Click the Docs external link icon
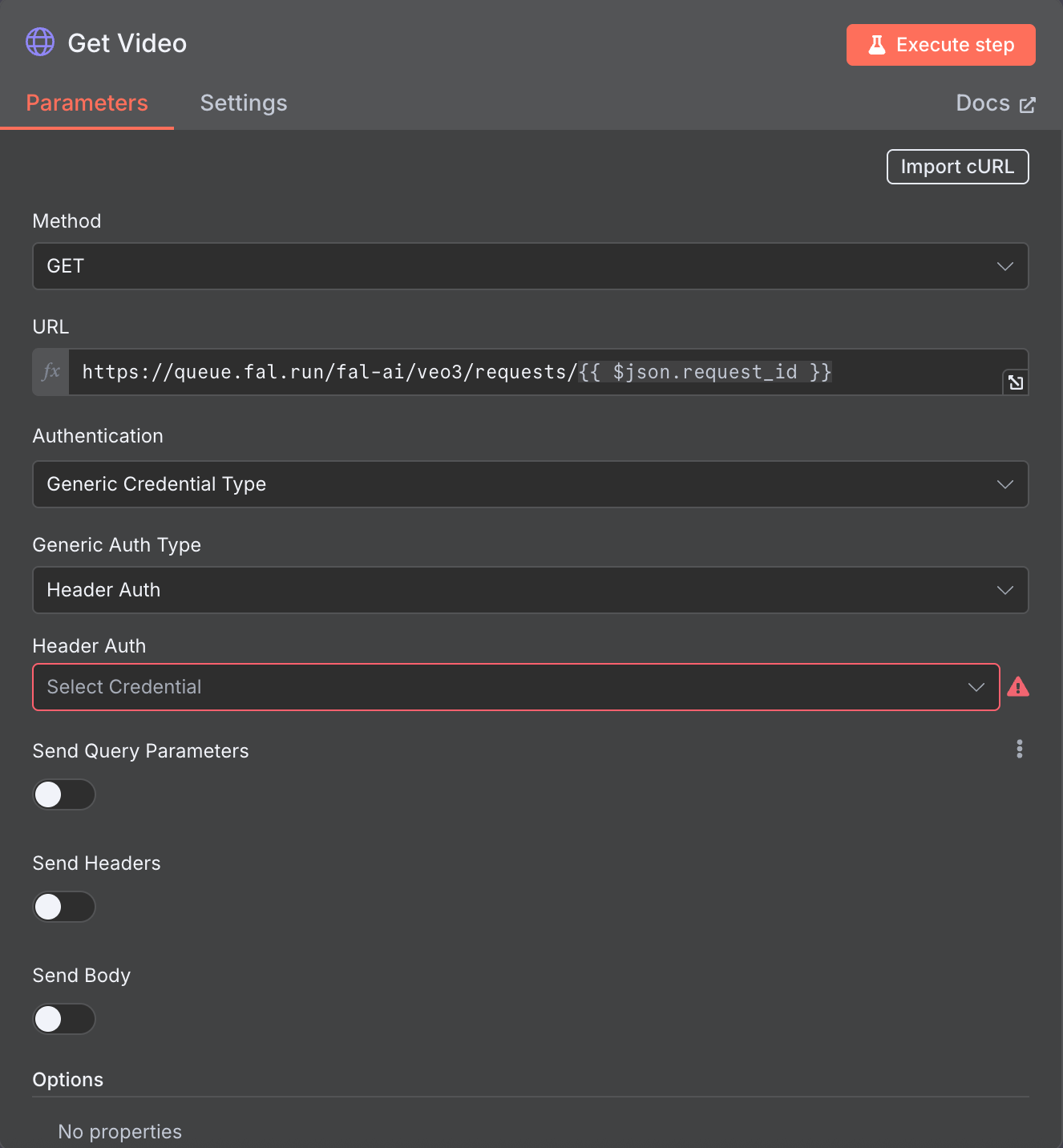This screenshot has height=1148, width=1063. (x=1028, y=105)
